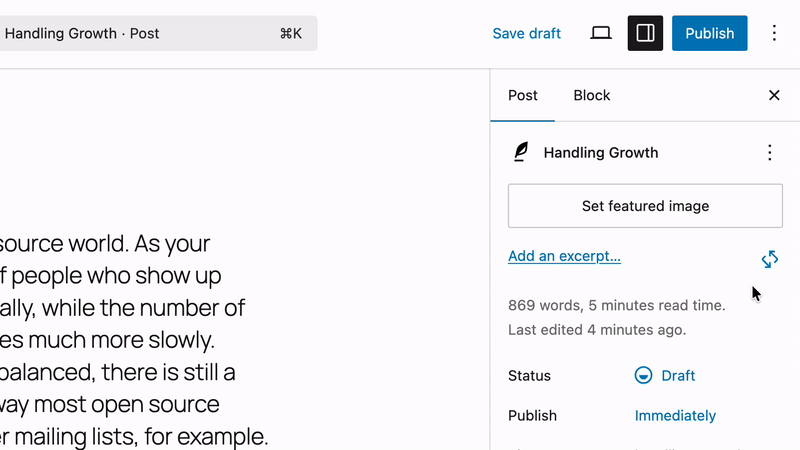Click the post paragraph text

(130, 340)
